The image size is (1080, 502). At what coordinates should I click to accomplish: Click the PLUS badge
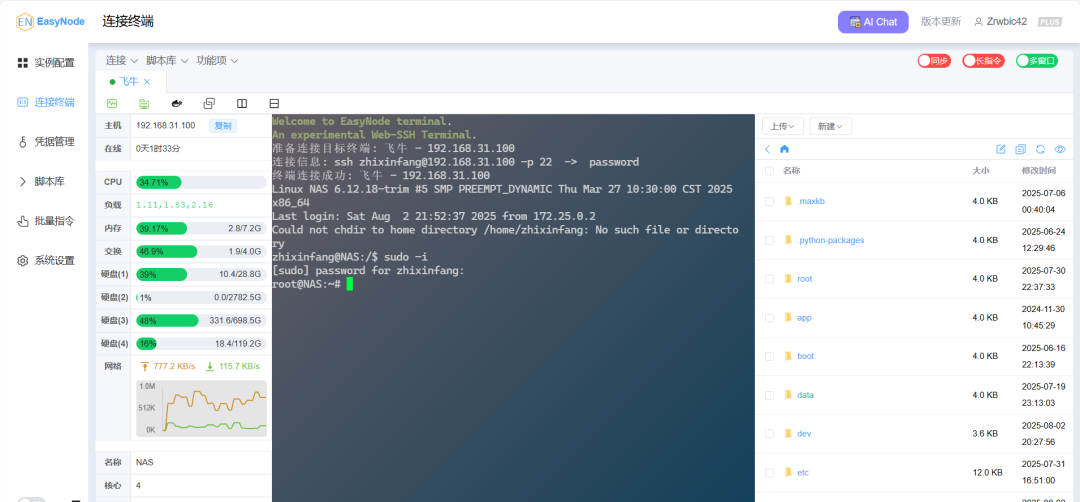click(x=1050, y=21)
